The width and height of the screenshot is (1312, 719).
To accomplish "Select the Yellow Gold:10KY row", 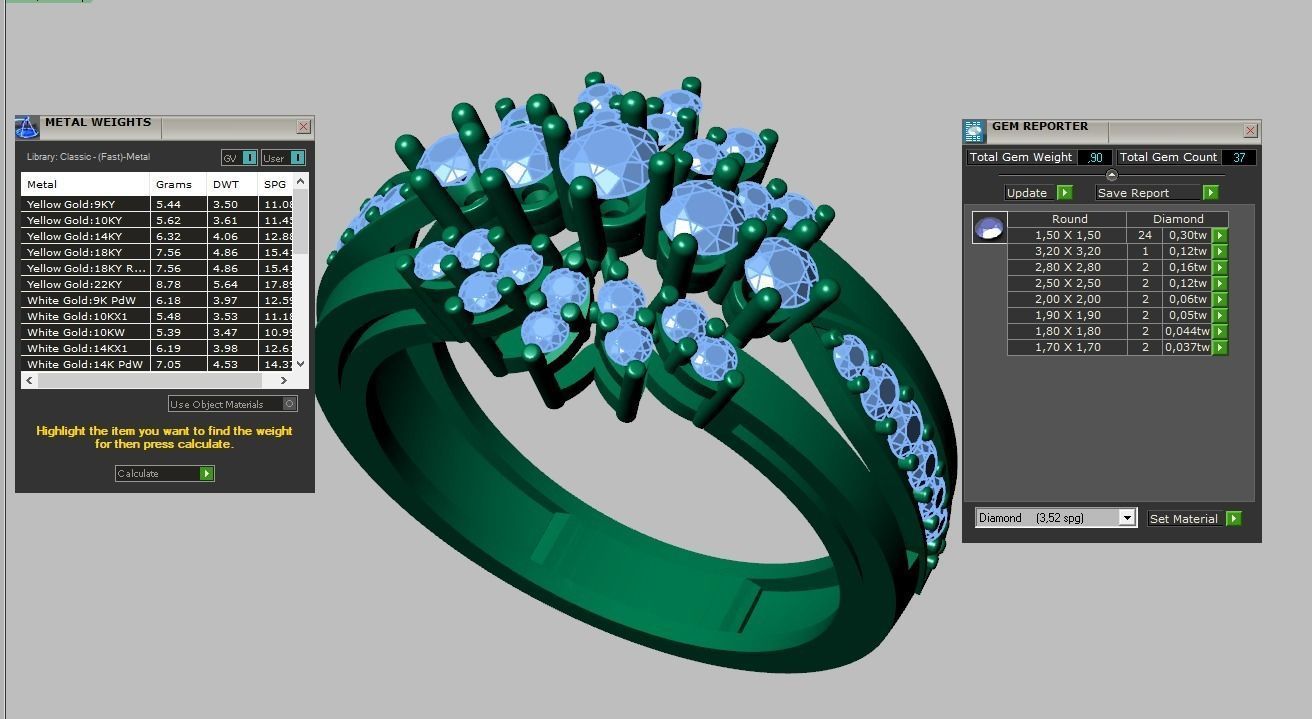I will [158, 220].
